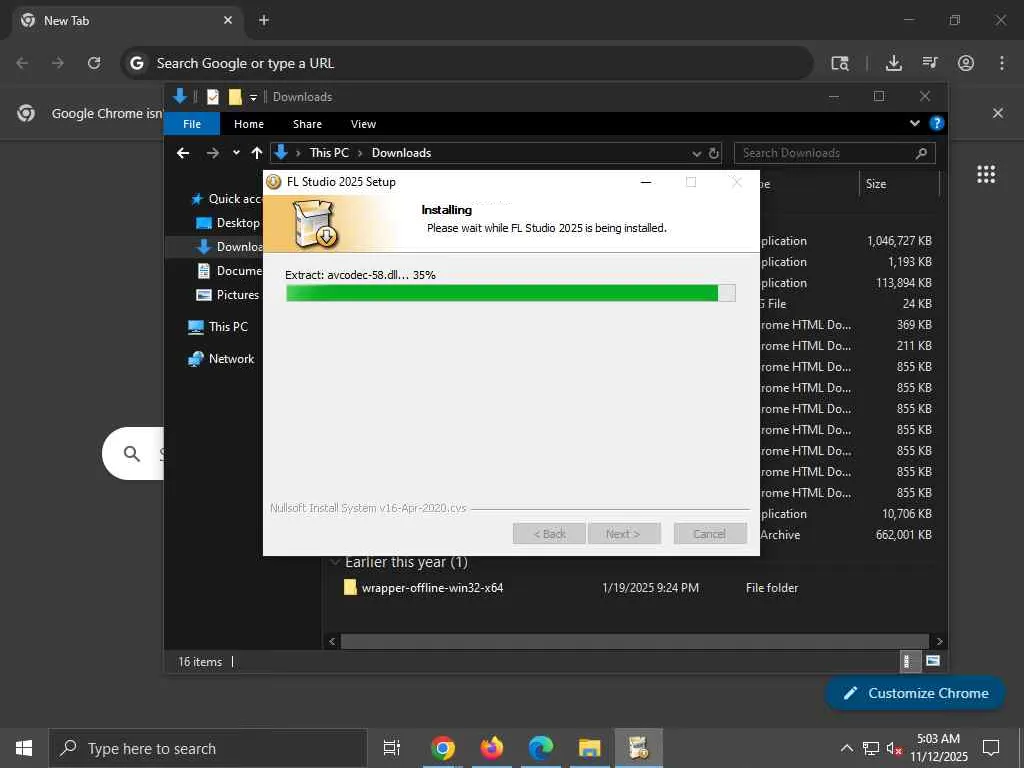1024x768 pixels.
Task: Dismiss the Google Chrome info bar
Action: 998,113
